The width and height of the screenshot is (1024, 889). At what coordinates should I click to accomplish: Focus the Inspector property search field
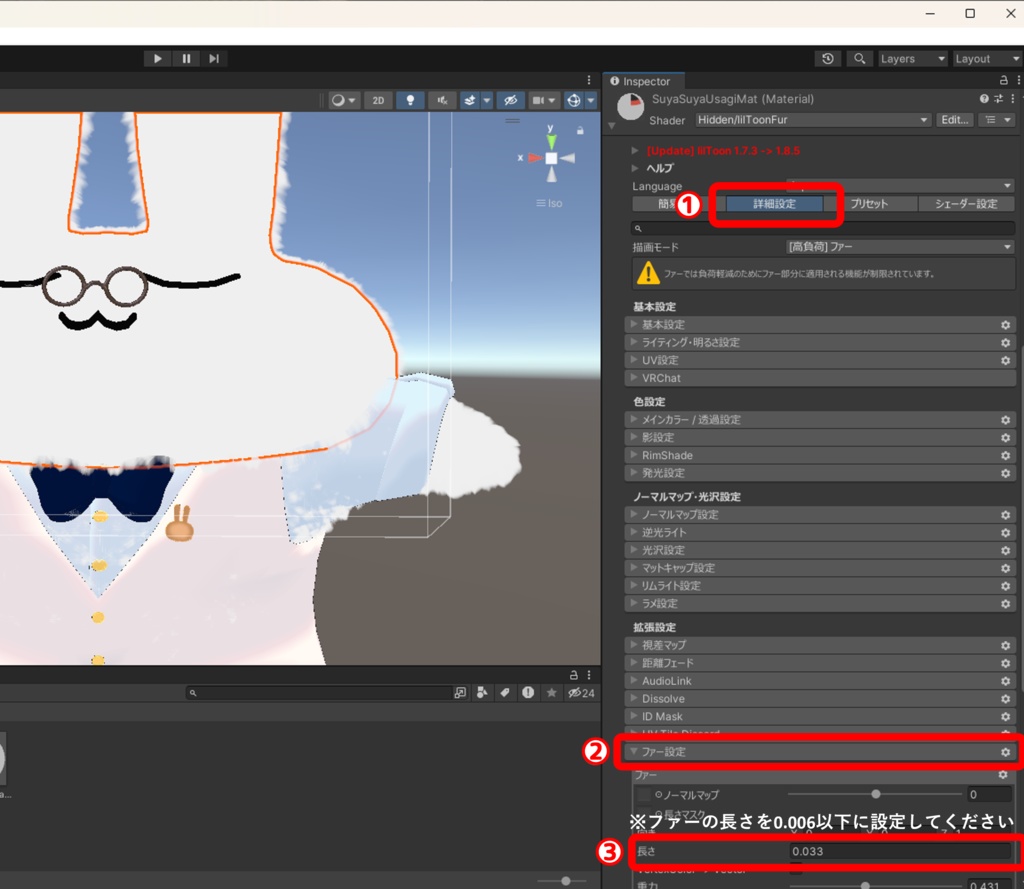click(823, 229)
